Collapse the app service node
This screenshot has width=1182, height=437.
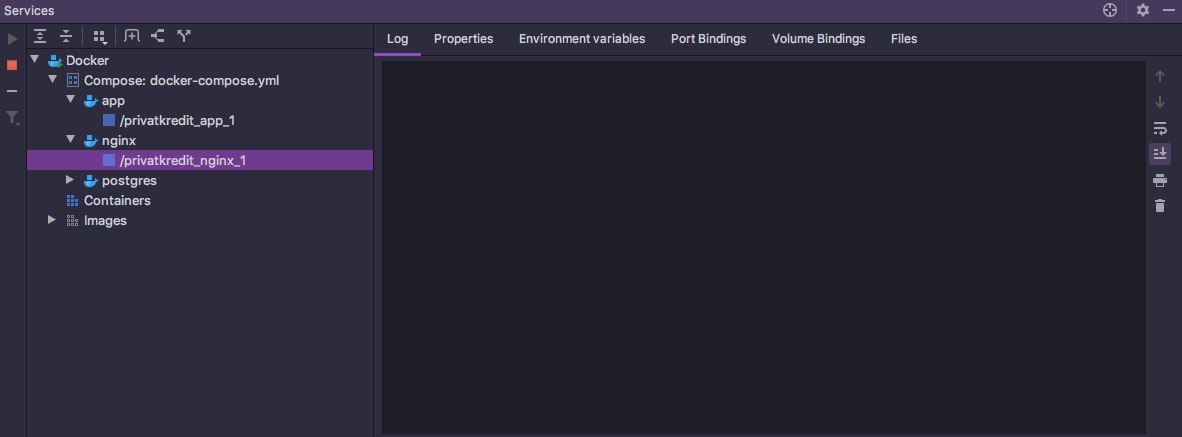[x=71, y=99]
